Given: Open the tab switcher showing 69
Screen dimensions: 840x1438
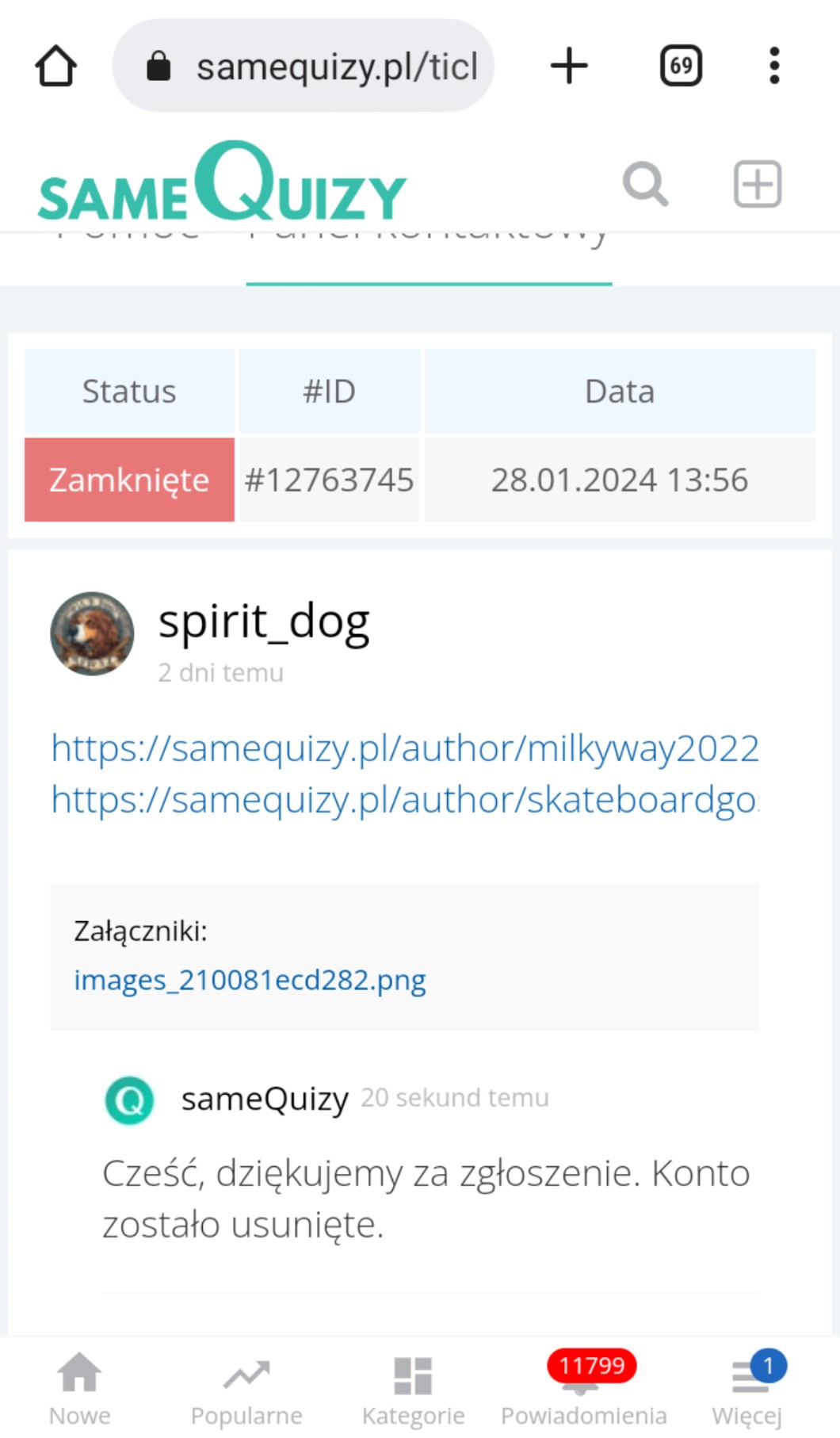Looking at the screenshot, I should (x=681, y=66).
